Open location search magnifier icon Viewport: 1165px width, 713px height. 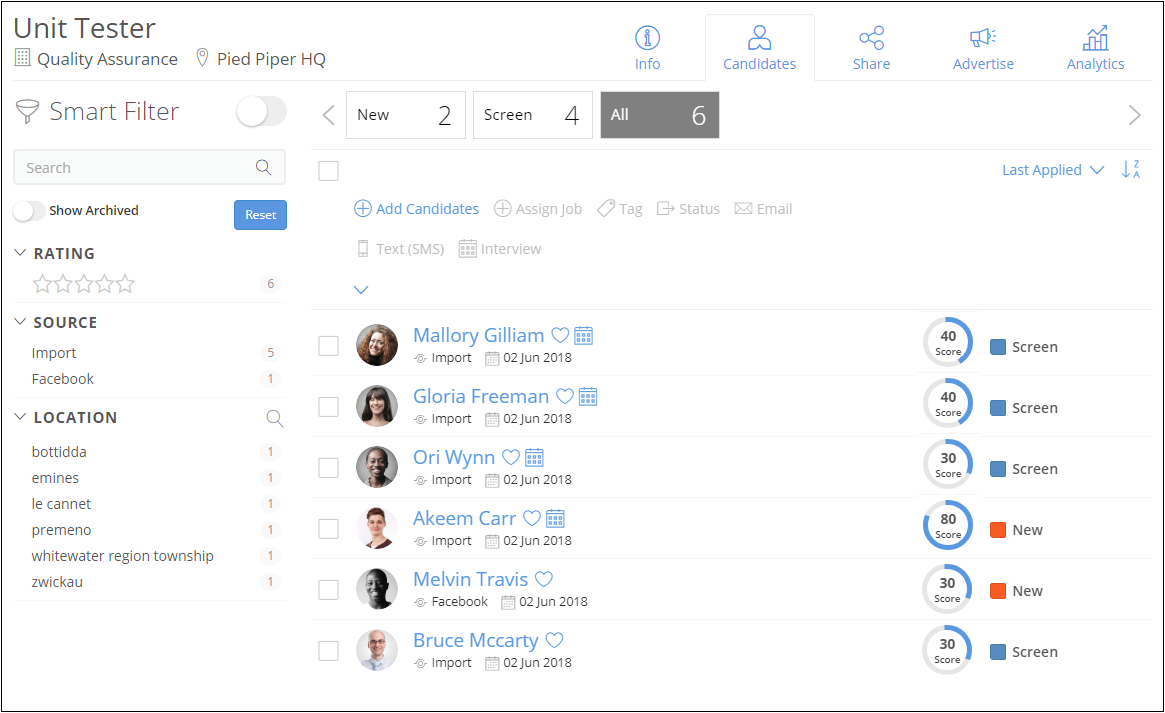coord(274,418)
